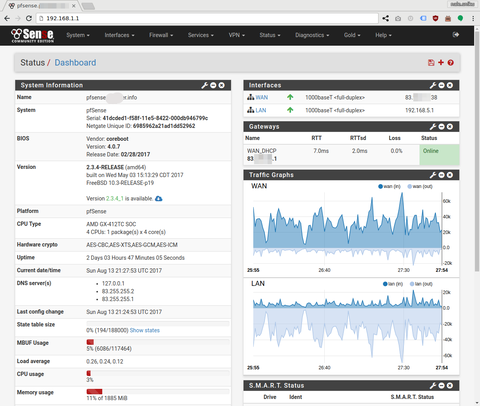The height and width of the screenshot is (406, 480).
Task: Toggle the lan (out) legend series
Action: pos(421,284)
